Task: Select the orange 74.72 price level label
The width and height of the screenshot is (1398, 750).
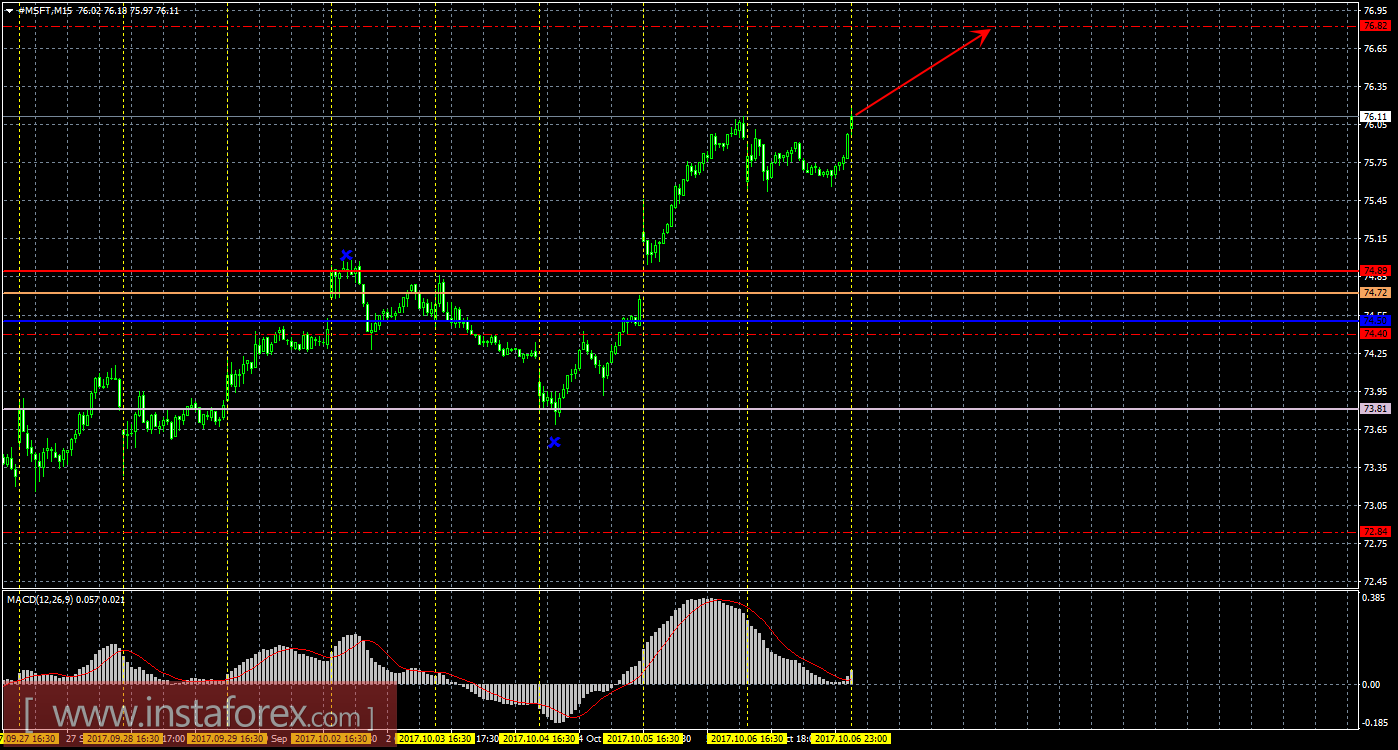Action: point(1376,293)
